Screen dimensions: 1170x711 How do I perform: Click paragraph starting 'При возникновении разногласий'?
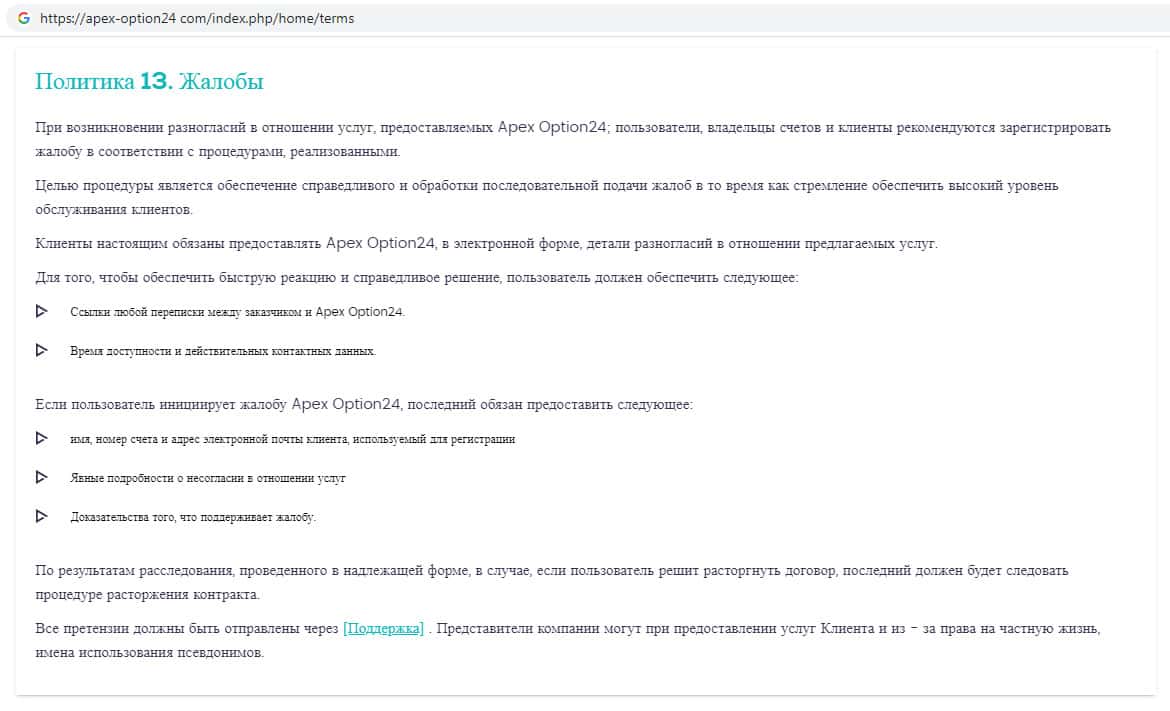click(573, 139)
